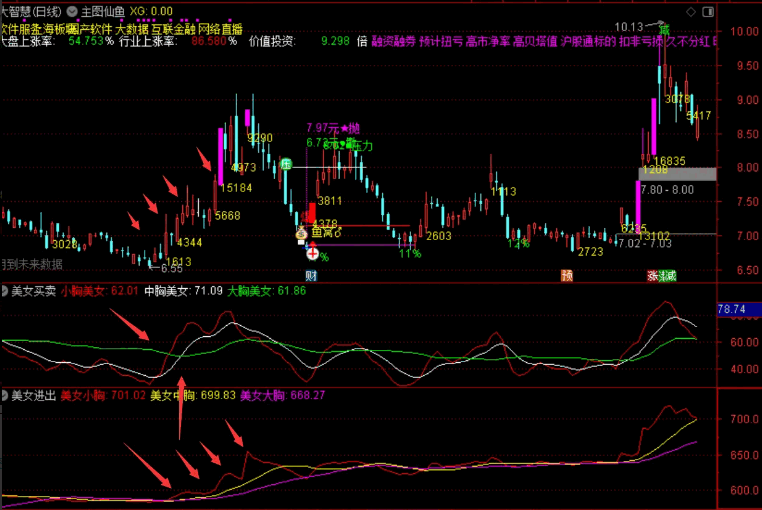This screenshot has height=510, width=762.
Task: Click the 7.02 - 7.03 range label
Action: click(644, 244)
